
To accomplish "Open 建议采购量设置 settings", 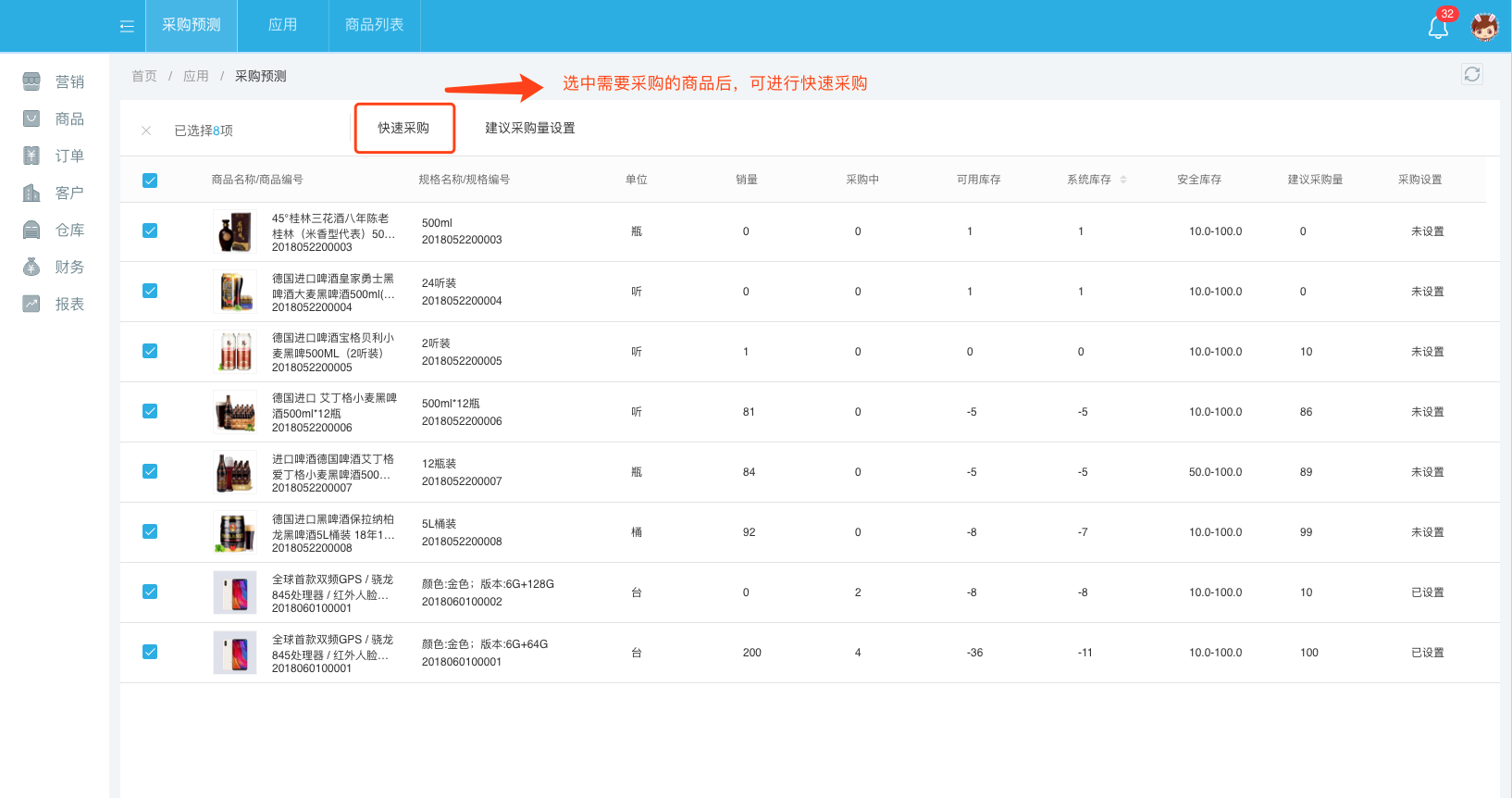I will 530,128.
